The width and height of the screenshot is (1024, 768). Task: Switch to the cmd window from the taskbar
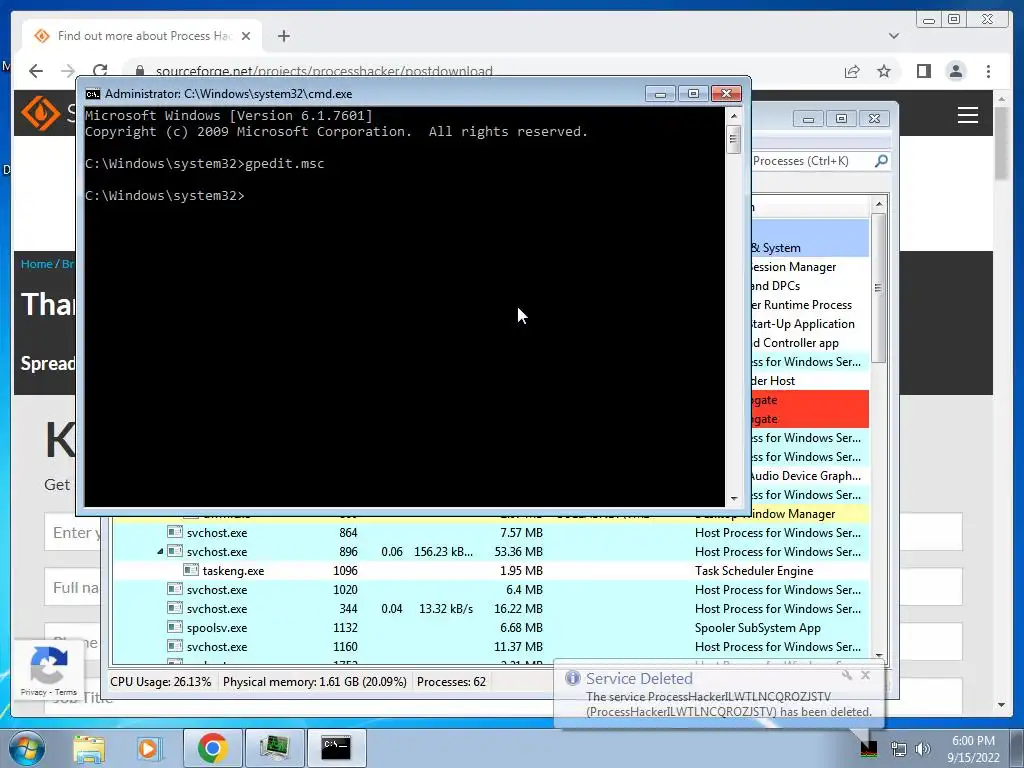pyautogui.click(x=336, y=748)
